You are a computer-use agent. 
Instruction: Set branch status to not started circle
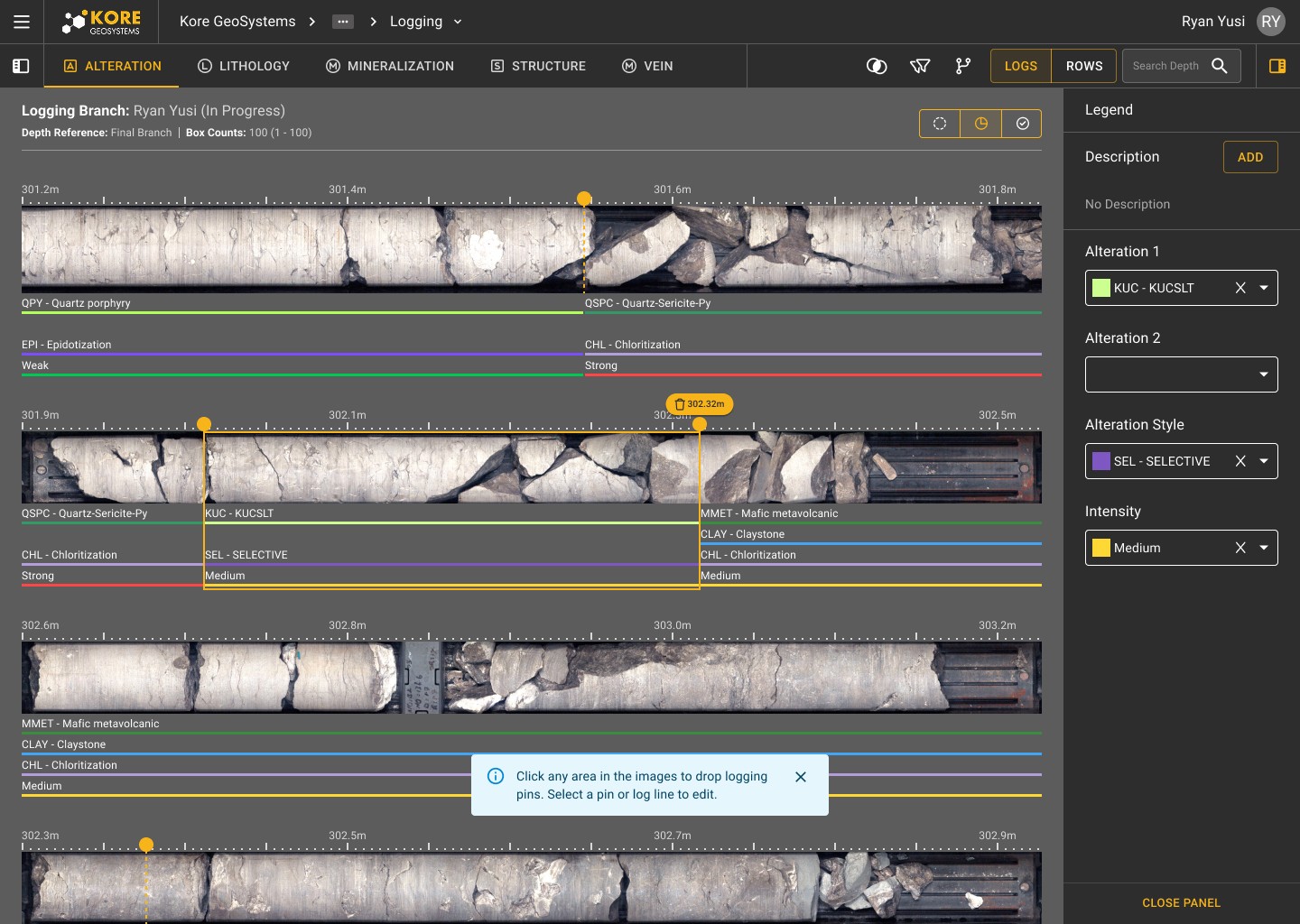tap(940, 124)
